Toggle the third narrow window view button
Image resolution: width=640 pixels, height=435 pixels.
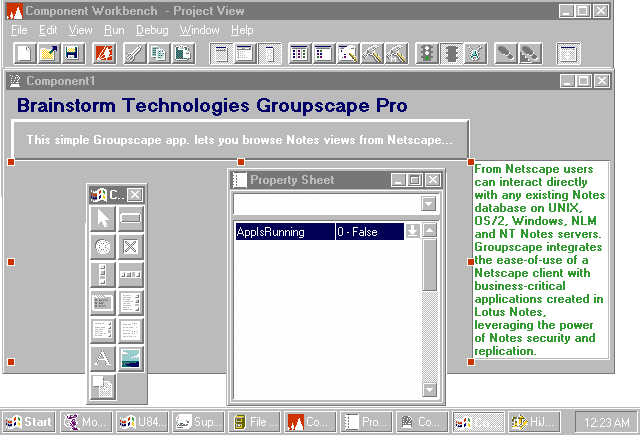pos(269,53)
